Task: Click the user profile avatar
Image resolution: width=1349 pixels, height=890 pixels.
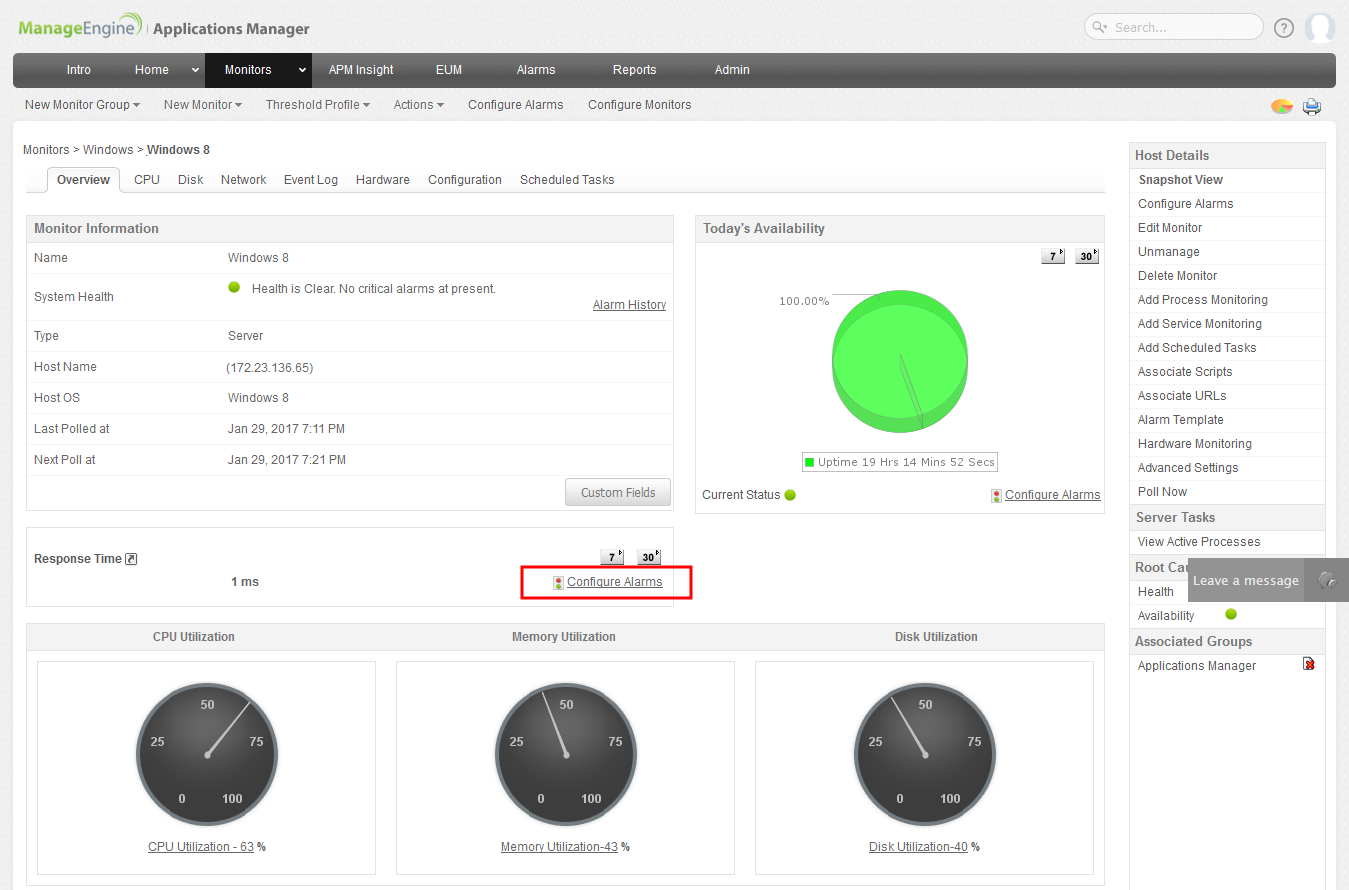Action: tap(1320, 28)
